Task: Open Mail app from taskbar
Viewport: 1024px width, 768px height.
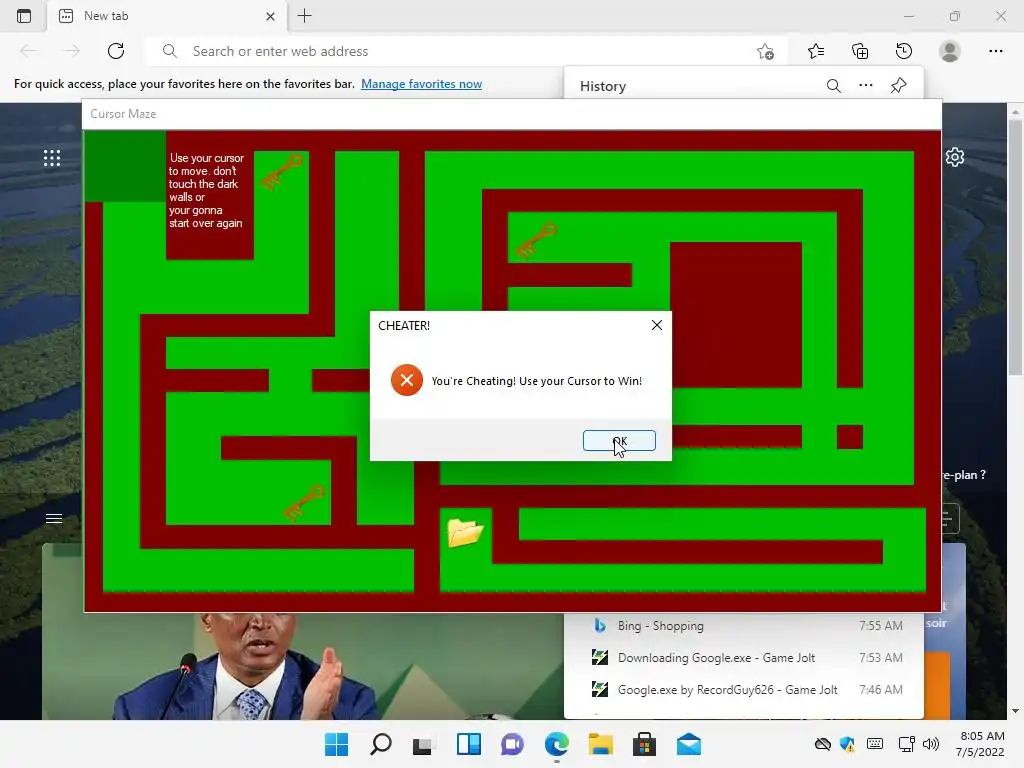Action: pos(689,744)
